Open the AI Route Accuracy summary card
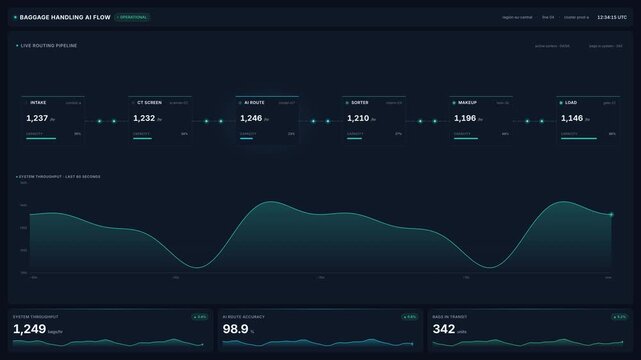 click(x=320, y=331)
